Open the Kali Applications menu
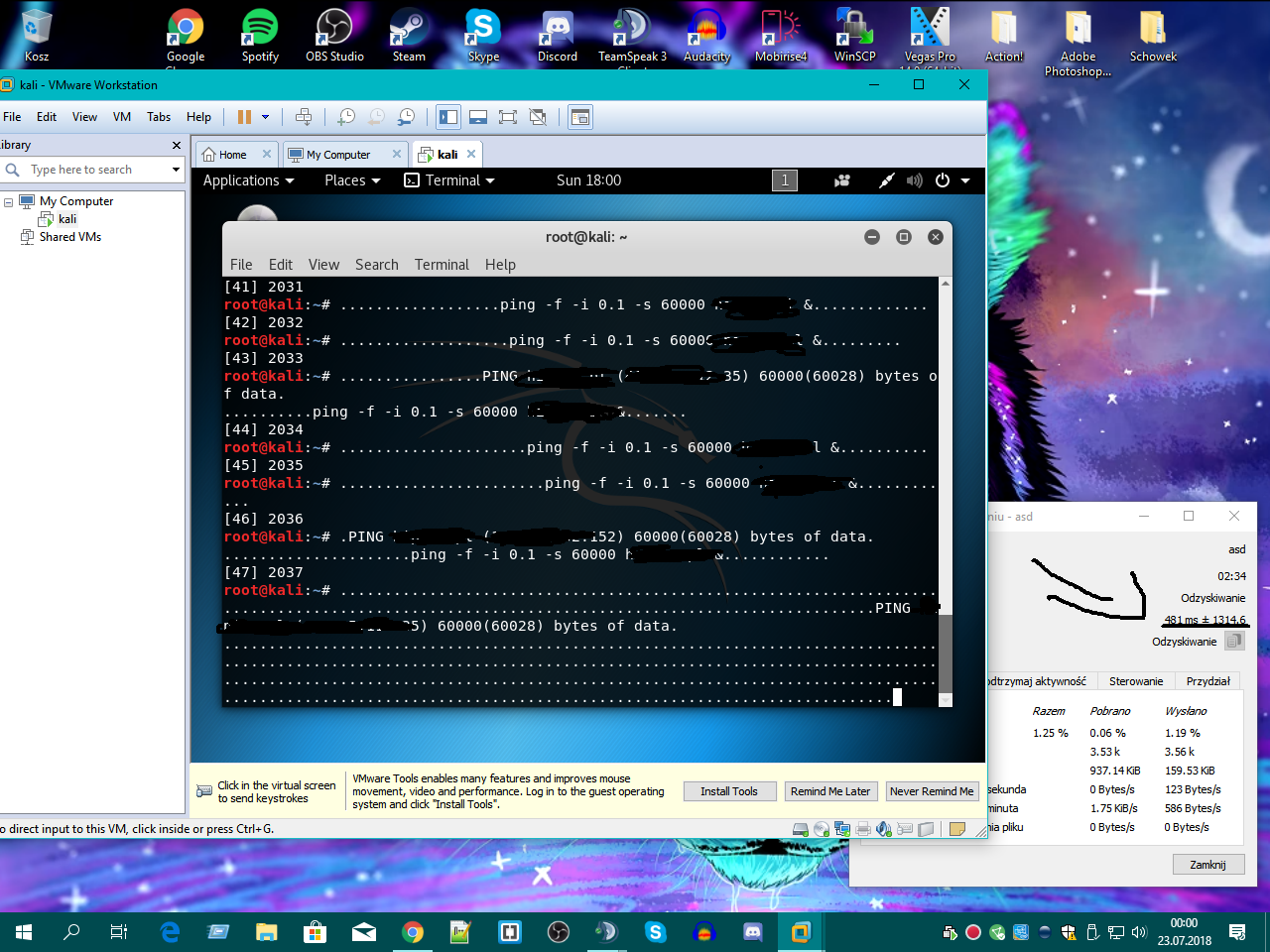The height and width of the screenshot is (952, 1270). (x=248, y=180)
